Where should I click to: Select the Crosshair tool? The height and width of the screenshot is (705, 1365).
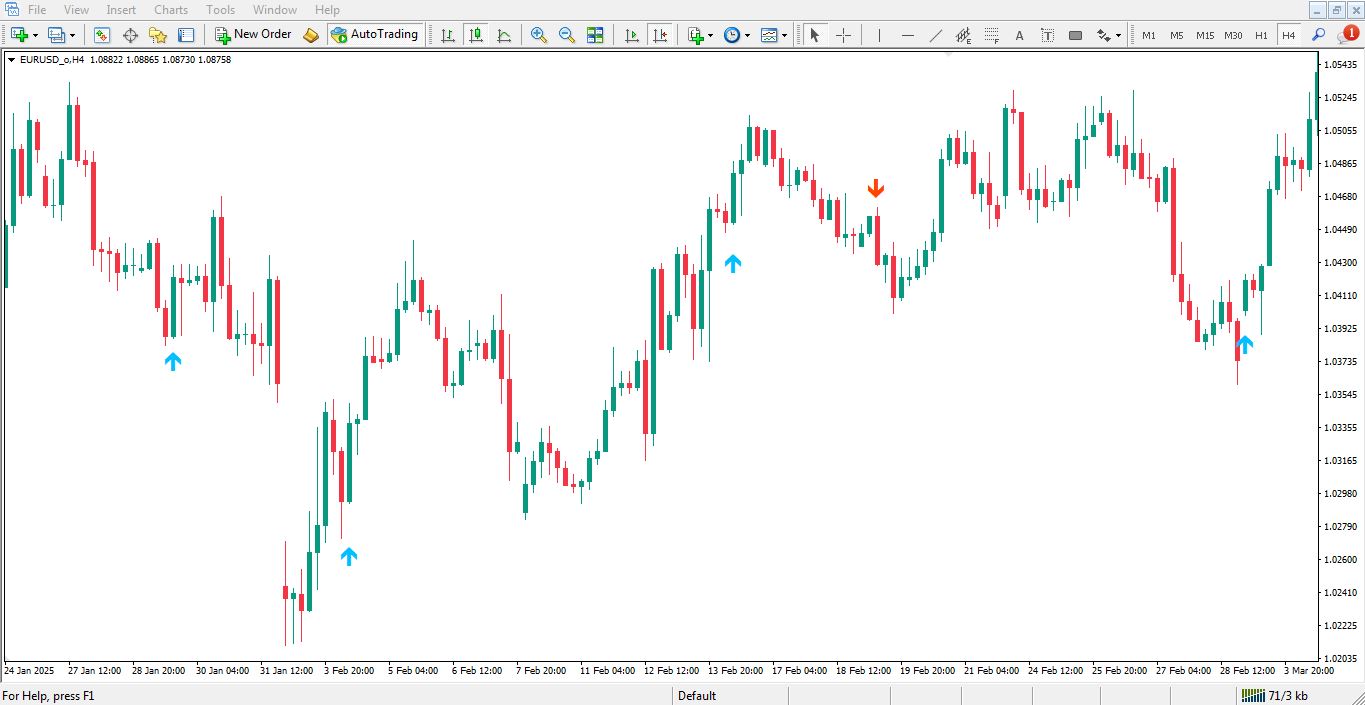843,35
